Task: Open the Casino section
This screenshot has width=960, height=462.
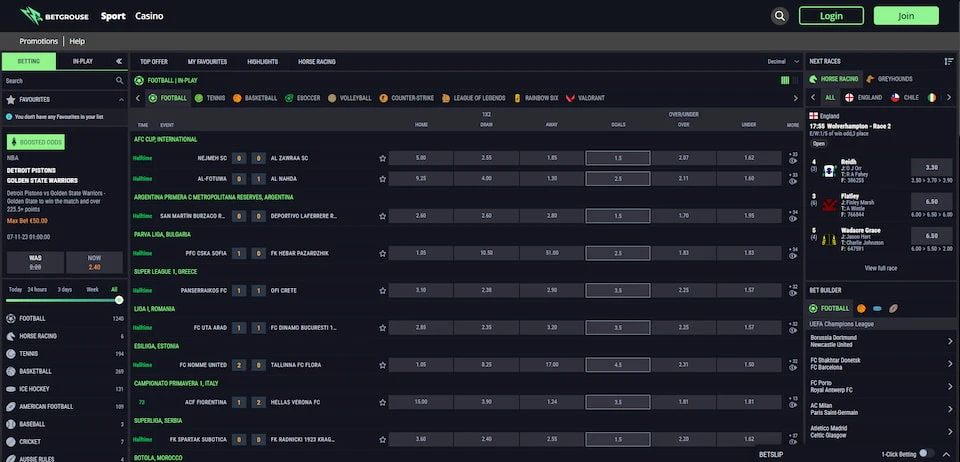Action: [149, 16]
